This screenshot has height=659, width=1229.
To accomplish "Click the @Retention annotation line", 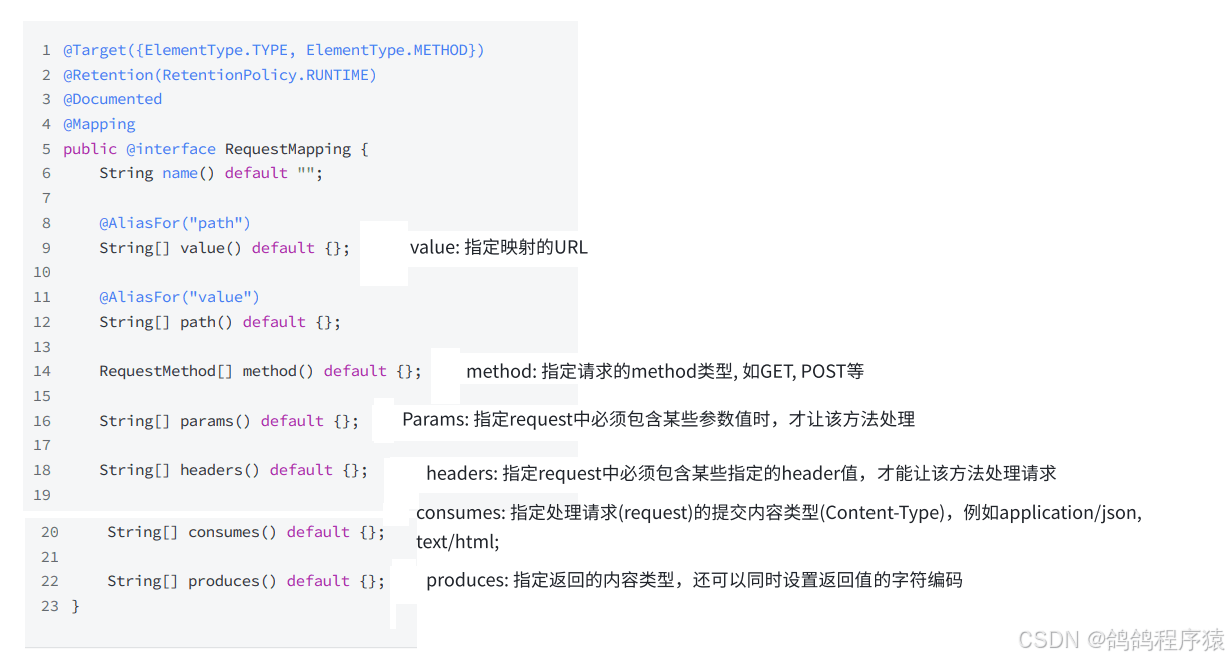I will coord(220,75).
